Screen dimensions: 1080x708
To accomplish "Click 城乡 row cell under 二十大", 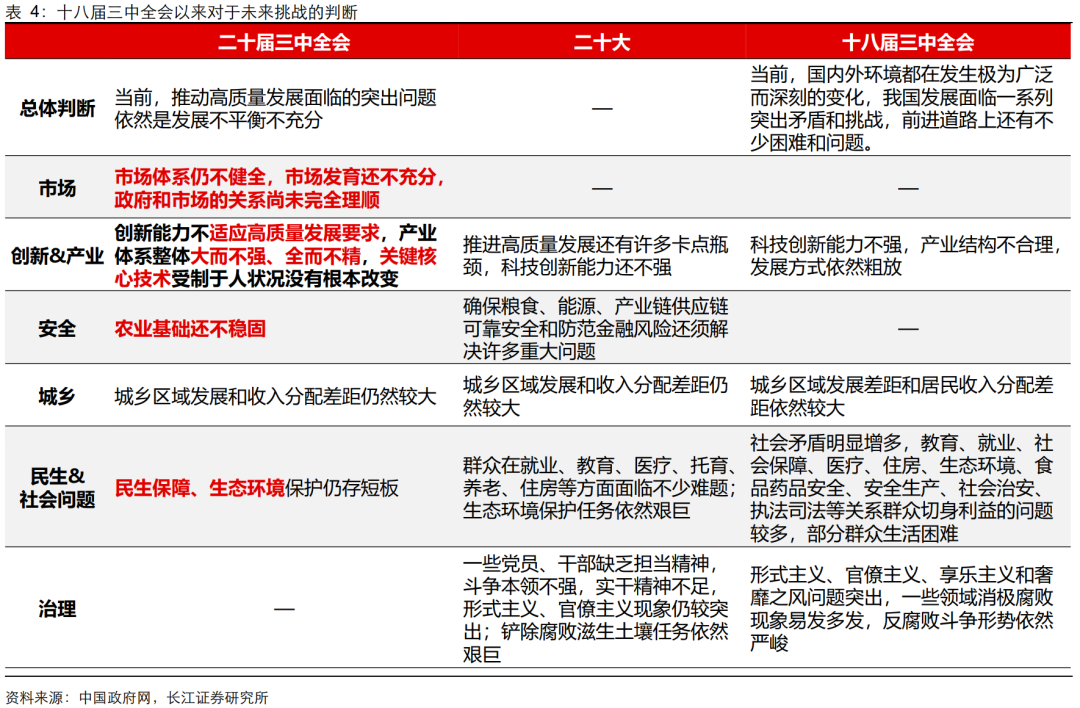I will [x=596, y=397].
